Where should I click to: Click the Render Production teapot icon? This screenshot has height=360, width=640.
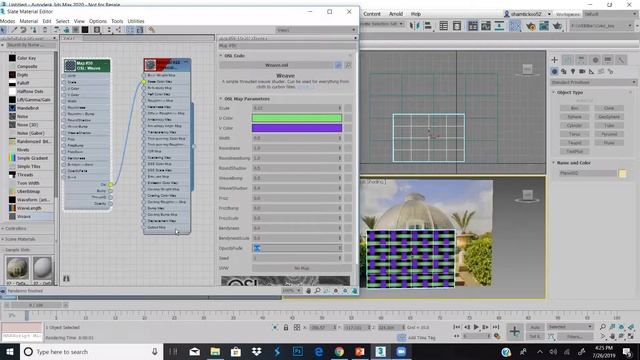pos(557,26)
